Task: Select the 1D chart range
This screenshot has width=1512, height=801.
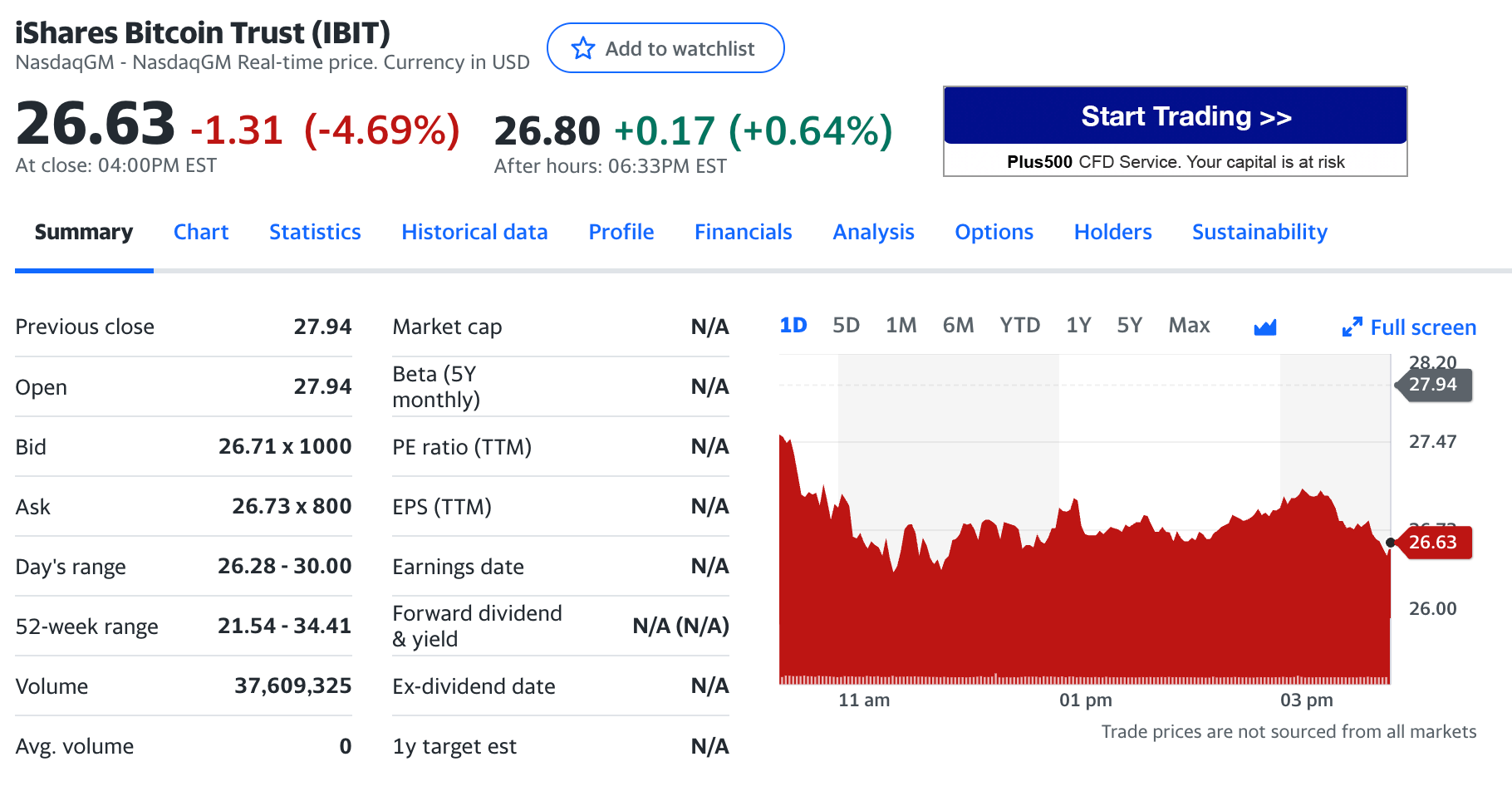Action: (793, 325)
